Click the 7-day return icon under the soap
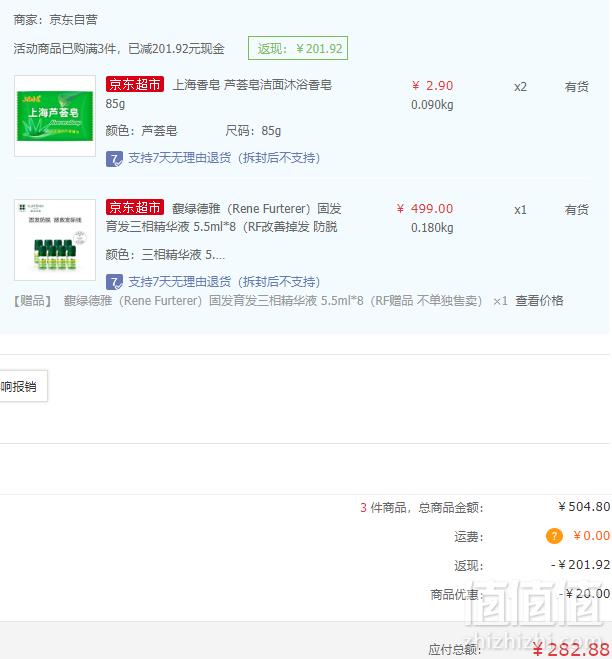 coord(114,159)
